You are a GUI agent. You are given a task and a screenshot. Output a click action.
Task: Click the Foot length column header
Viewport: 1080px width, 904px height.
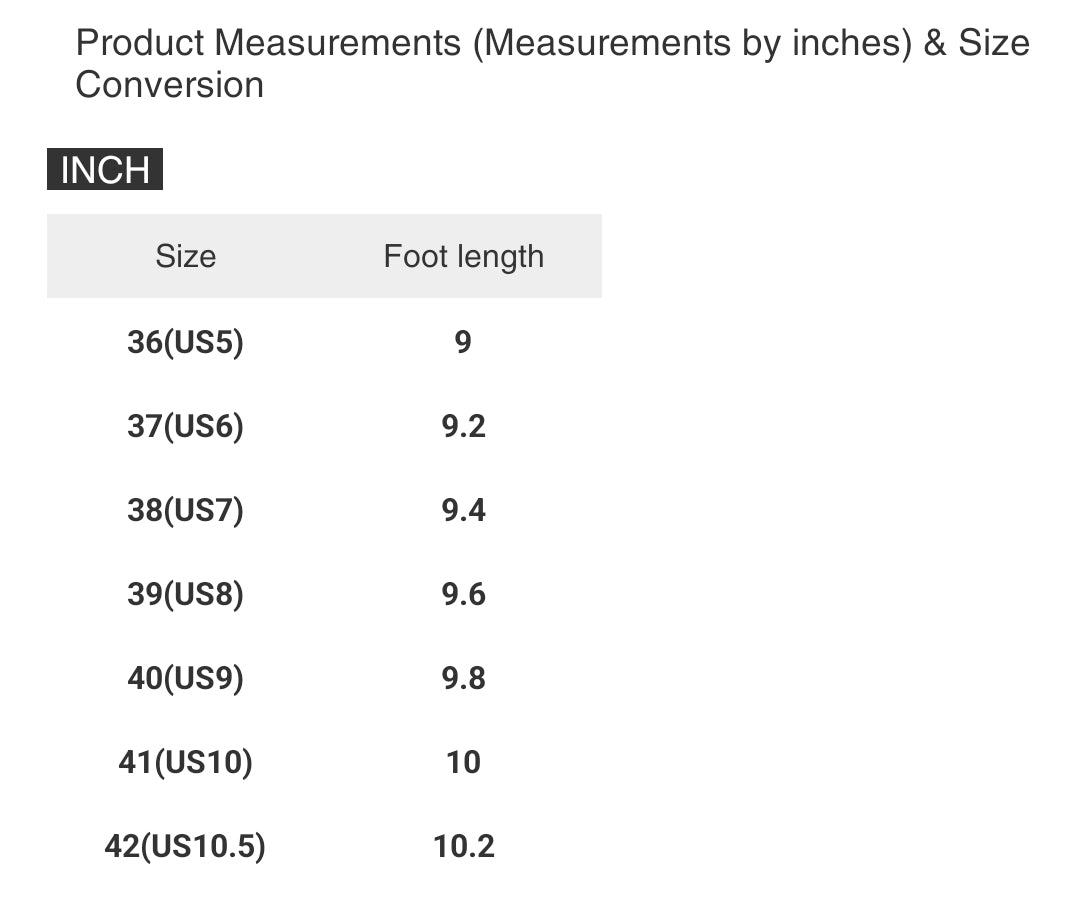pos(463,256)
